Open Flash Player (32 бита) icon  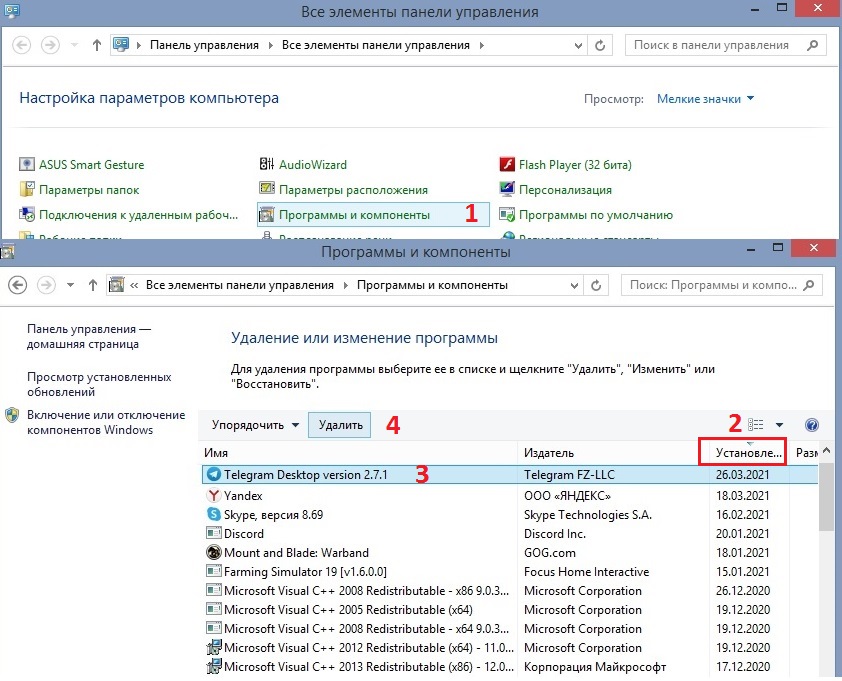click(x=507, y=164)
